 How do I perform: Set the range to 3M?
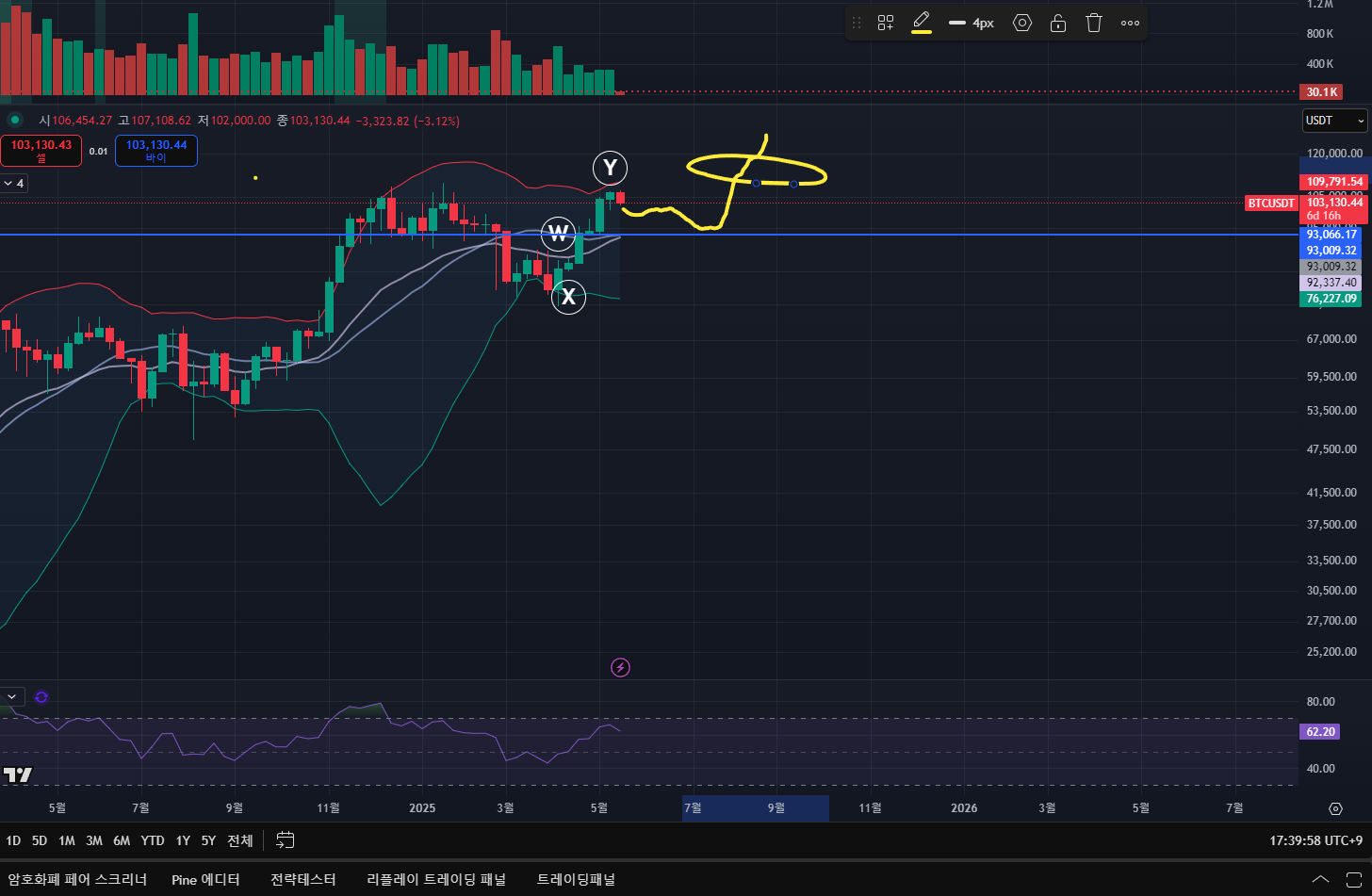click(93, 840)
